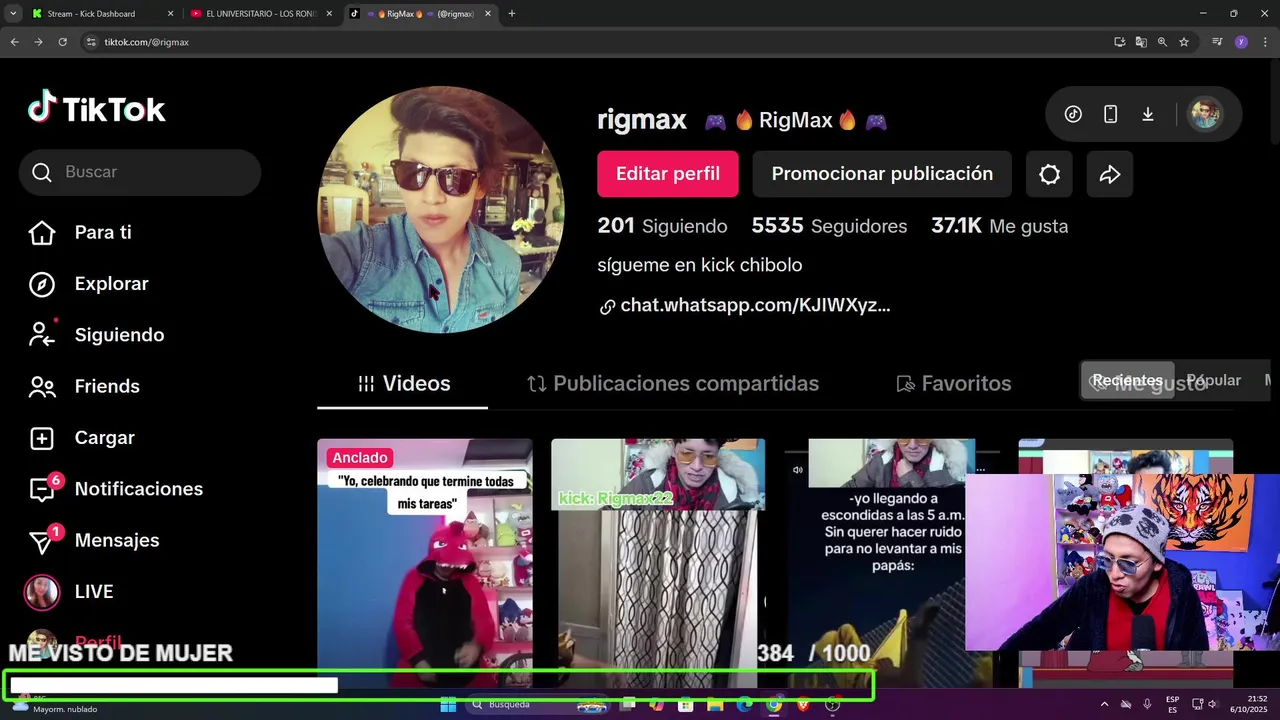
Task: Click the Buscar search field
Action: coord(140,172)
